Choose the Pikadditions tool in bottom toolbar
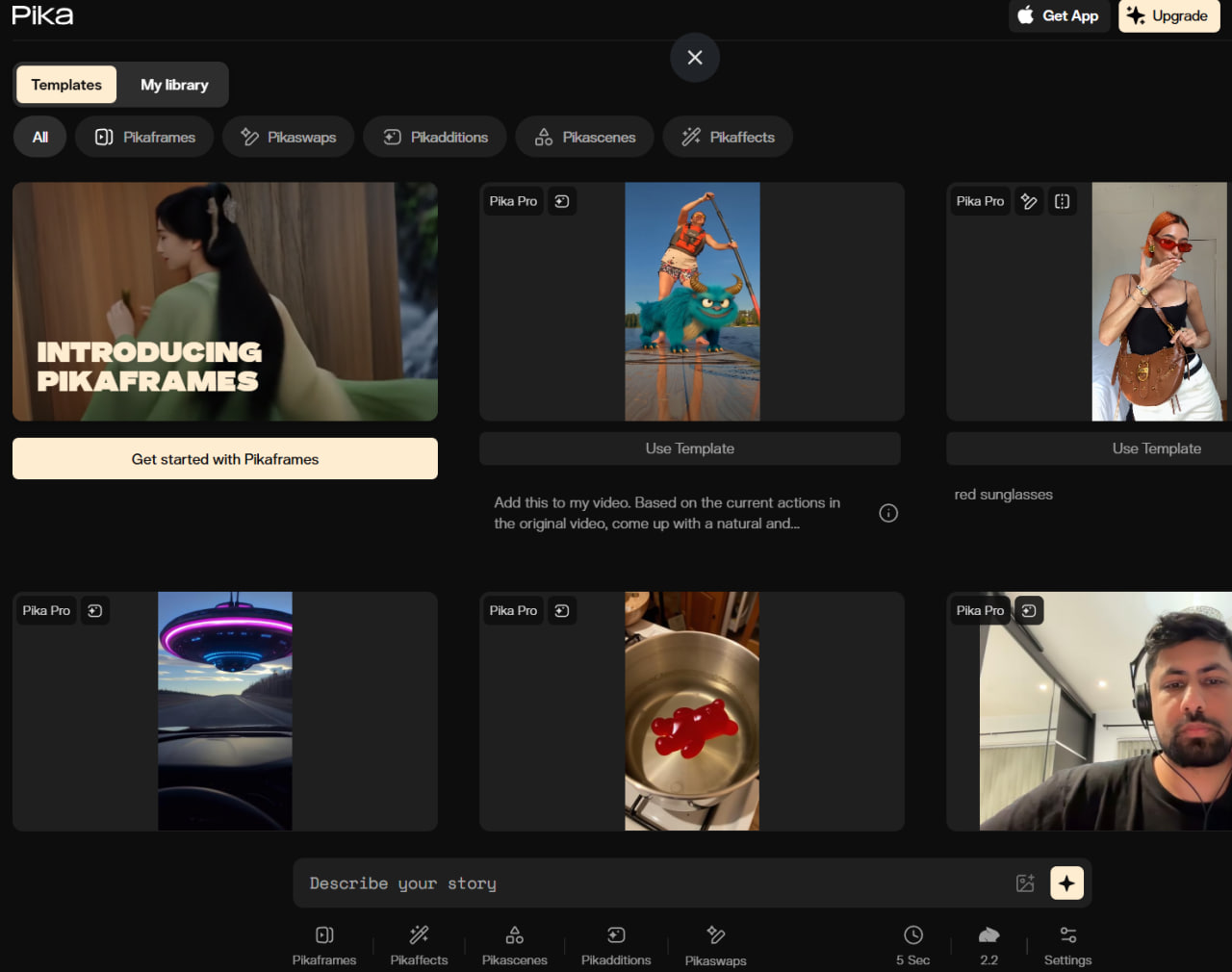 tap(616, 935)
